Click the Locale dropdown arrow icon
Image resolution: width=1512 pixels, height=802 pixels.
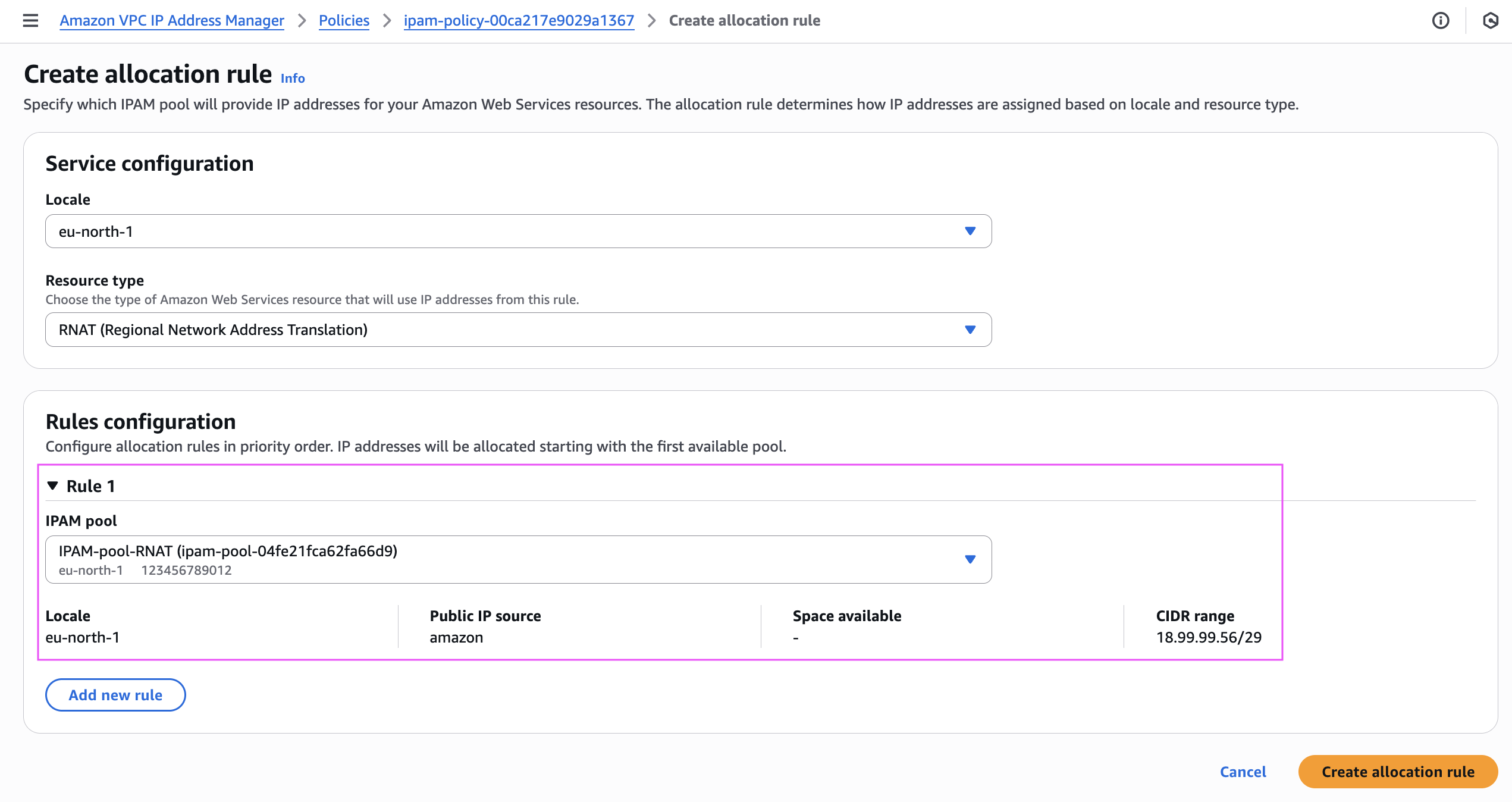[970, 231]
